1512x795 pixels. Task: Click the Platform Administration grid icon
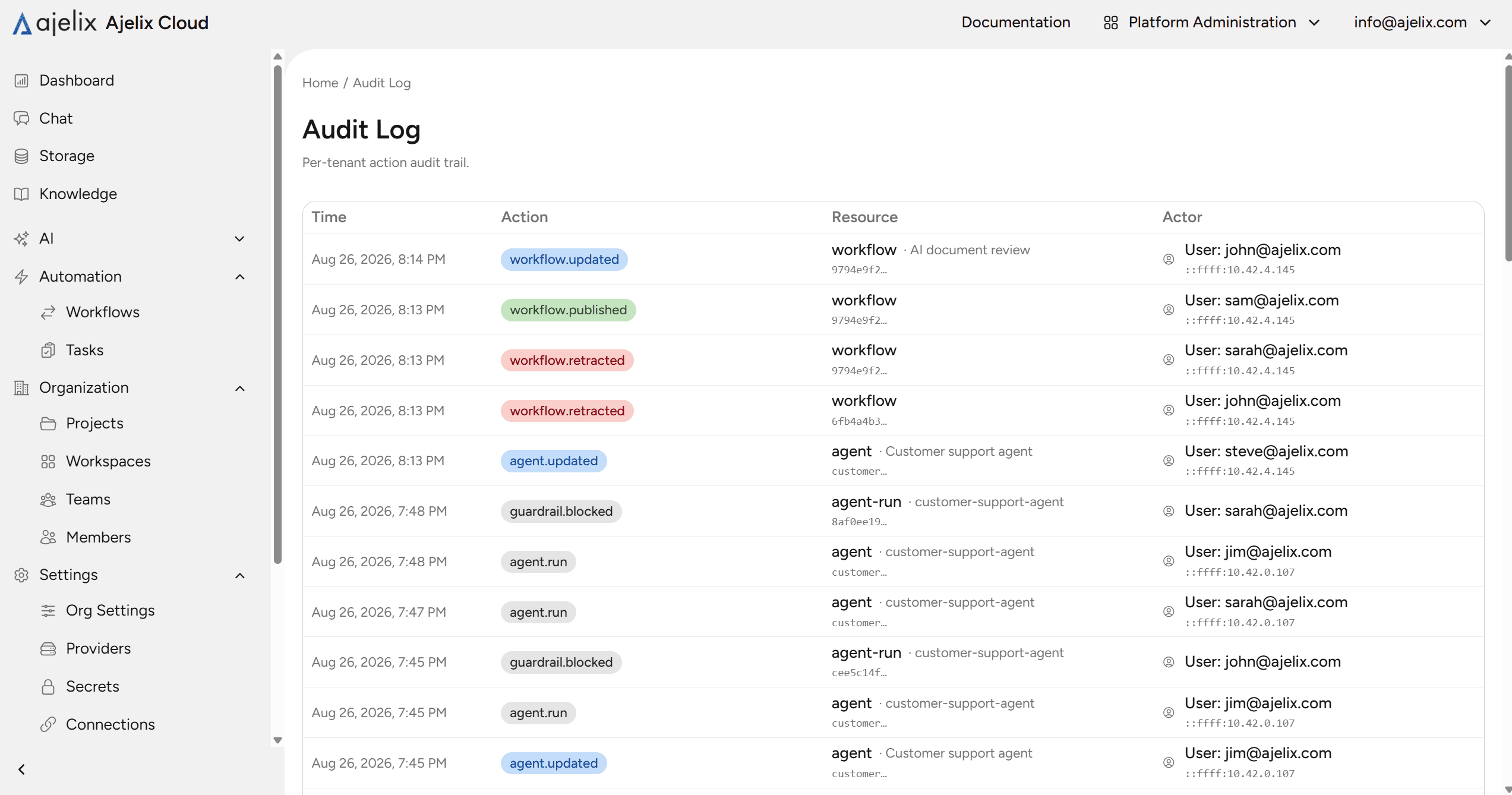point(1110,23)
